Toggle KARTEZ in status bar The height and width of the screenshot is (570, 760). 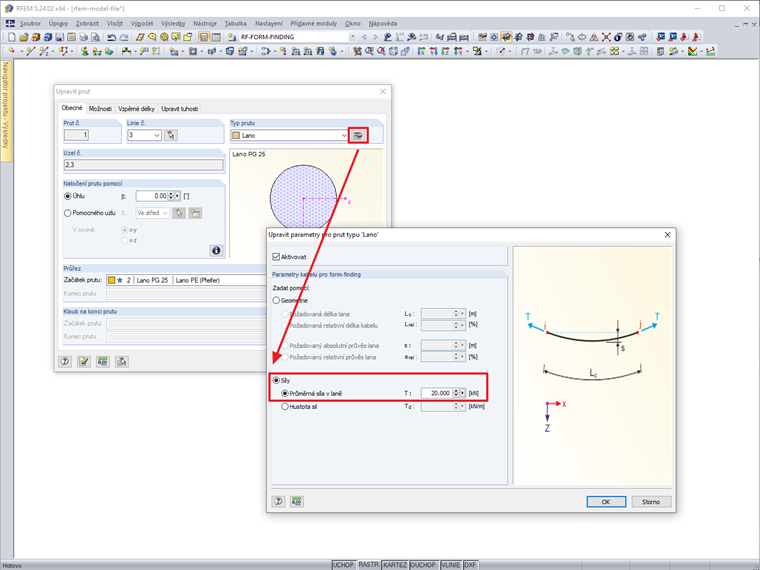coord(395,565)
